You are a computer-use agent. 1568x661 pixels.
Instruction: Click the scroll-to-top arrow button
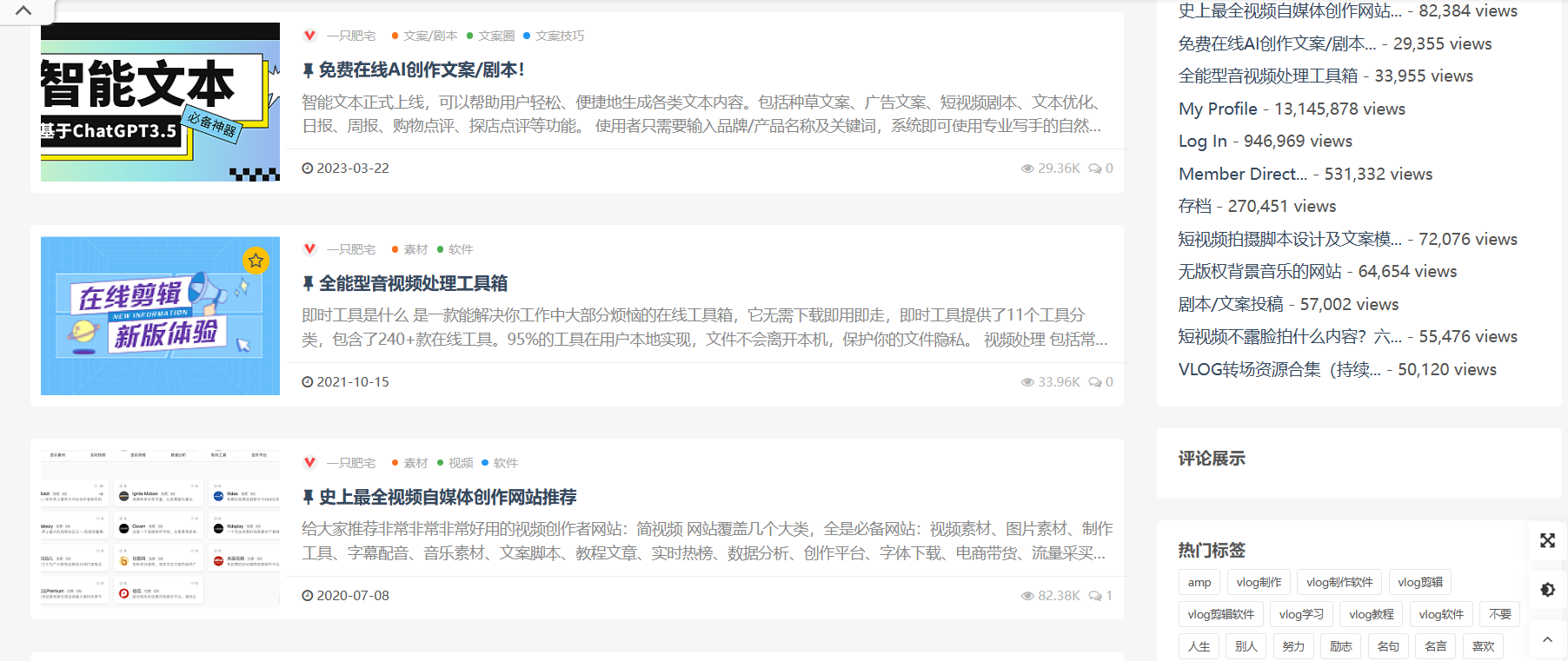tap(1547, 640)
